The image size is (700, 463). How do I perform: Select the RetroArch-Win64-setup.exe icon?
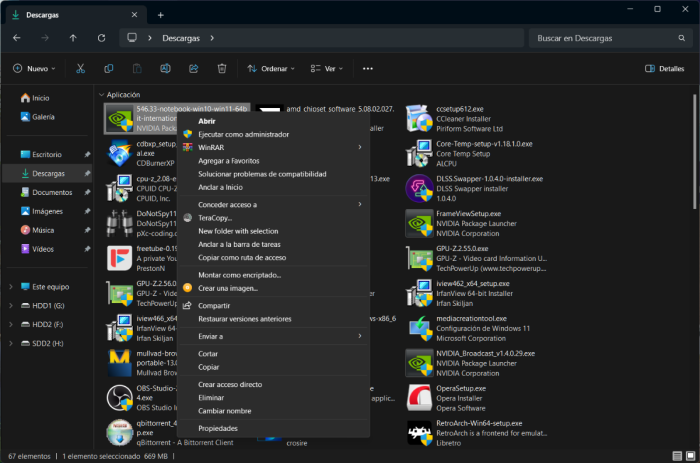pos(419,433)
